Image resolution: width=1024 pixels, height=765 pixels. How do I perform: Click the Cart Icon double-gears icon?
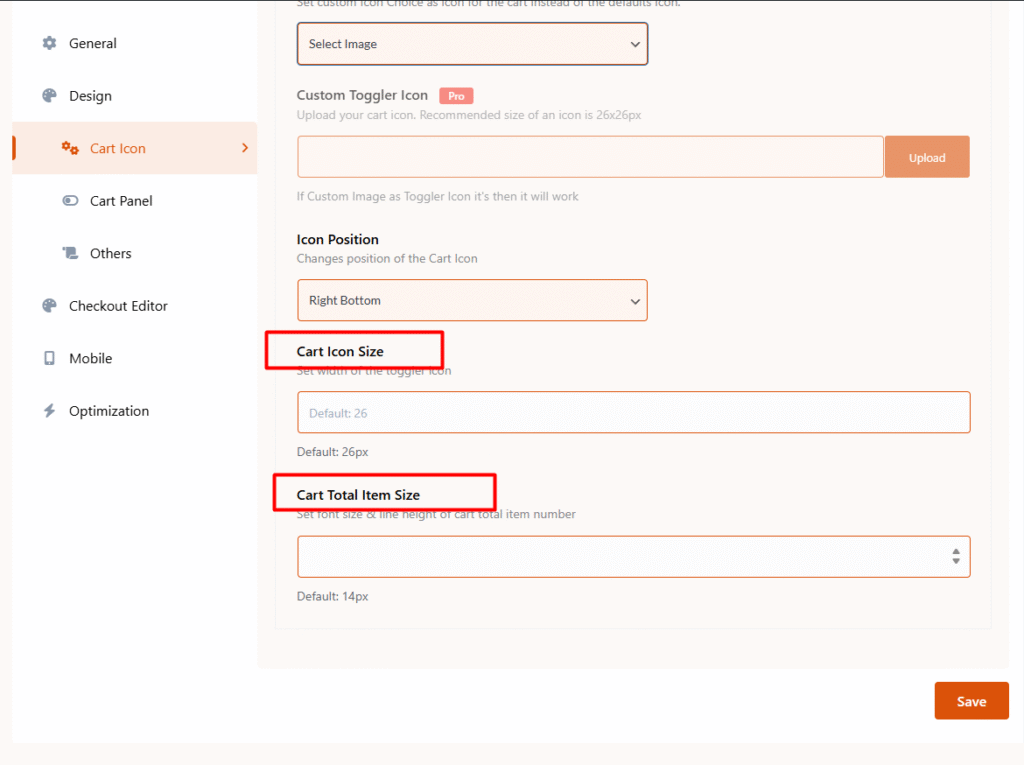click(70, 148)
